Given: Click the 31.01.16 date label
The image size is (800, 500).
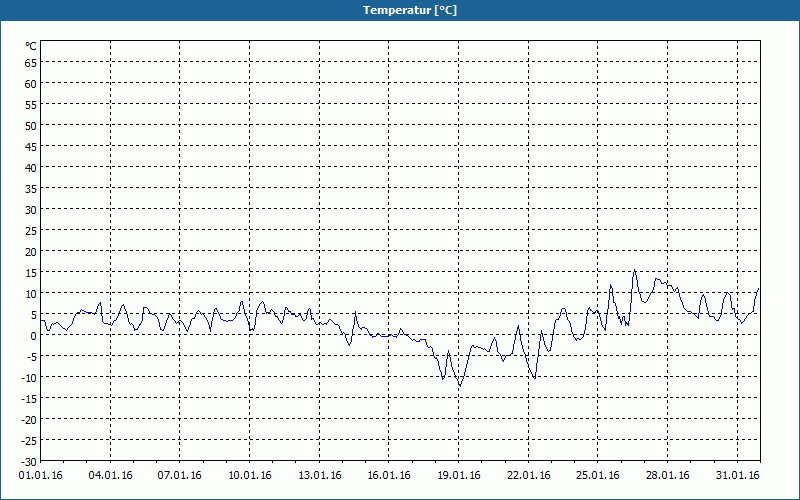Looking at the screenshot, I should [x=737, y=476].
